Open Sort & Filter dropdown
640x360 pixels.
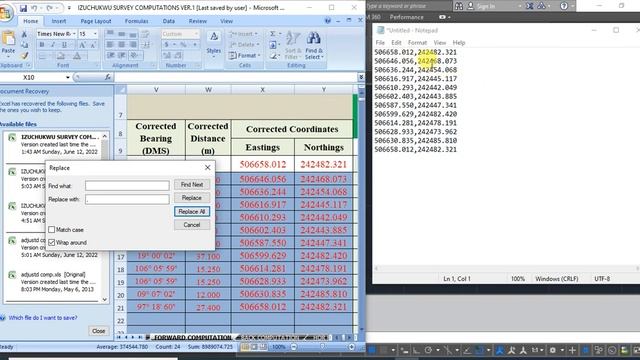pos(293,45)
